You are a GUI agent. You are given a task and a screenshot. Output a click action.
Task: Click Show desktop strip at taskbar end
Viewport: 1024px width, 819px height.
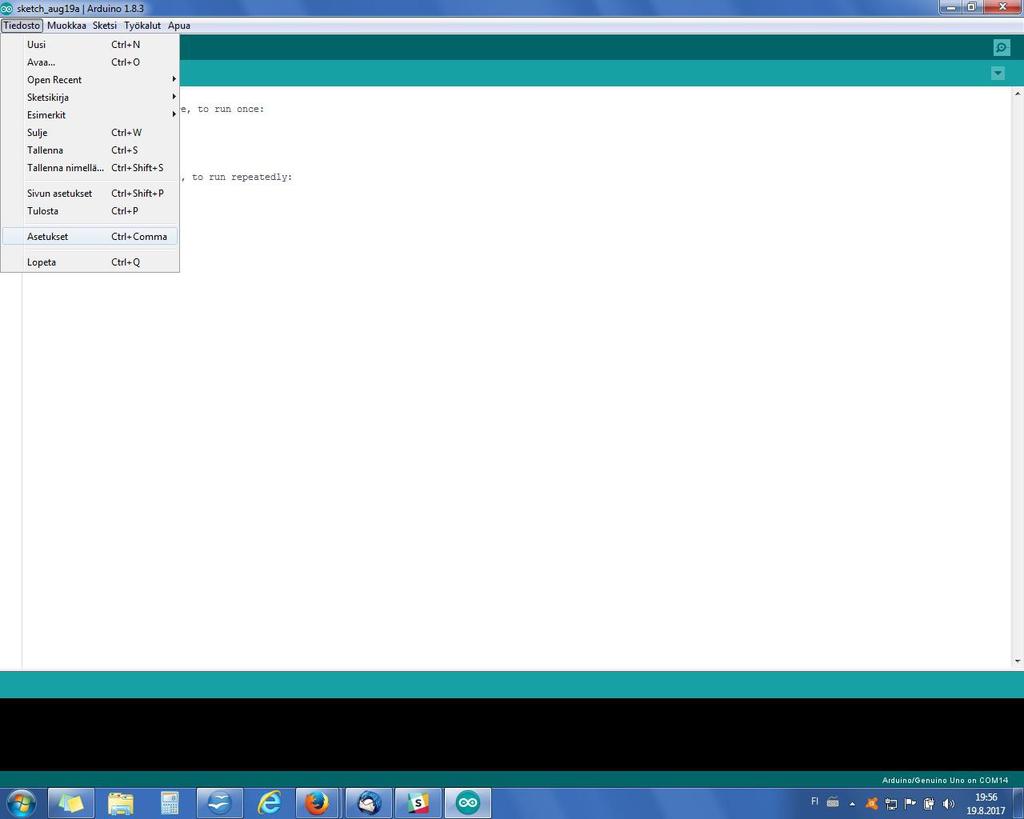(x=1018, y=803)
